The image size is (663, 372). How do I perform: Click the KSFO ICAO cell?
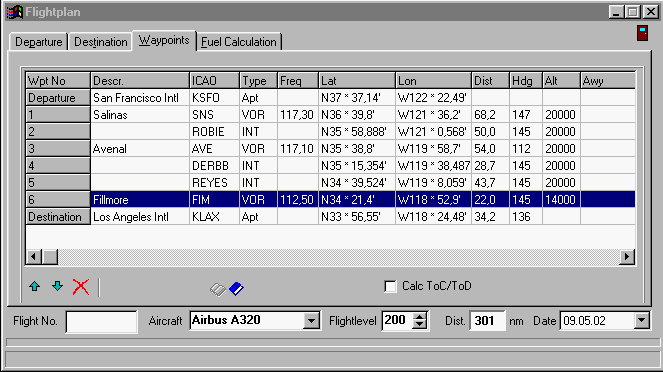tap(214, 98)
